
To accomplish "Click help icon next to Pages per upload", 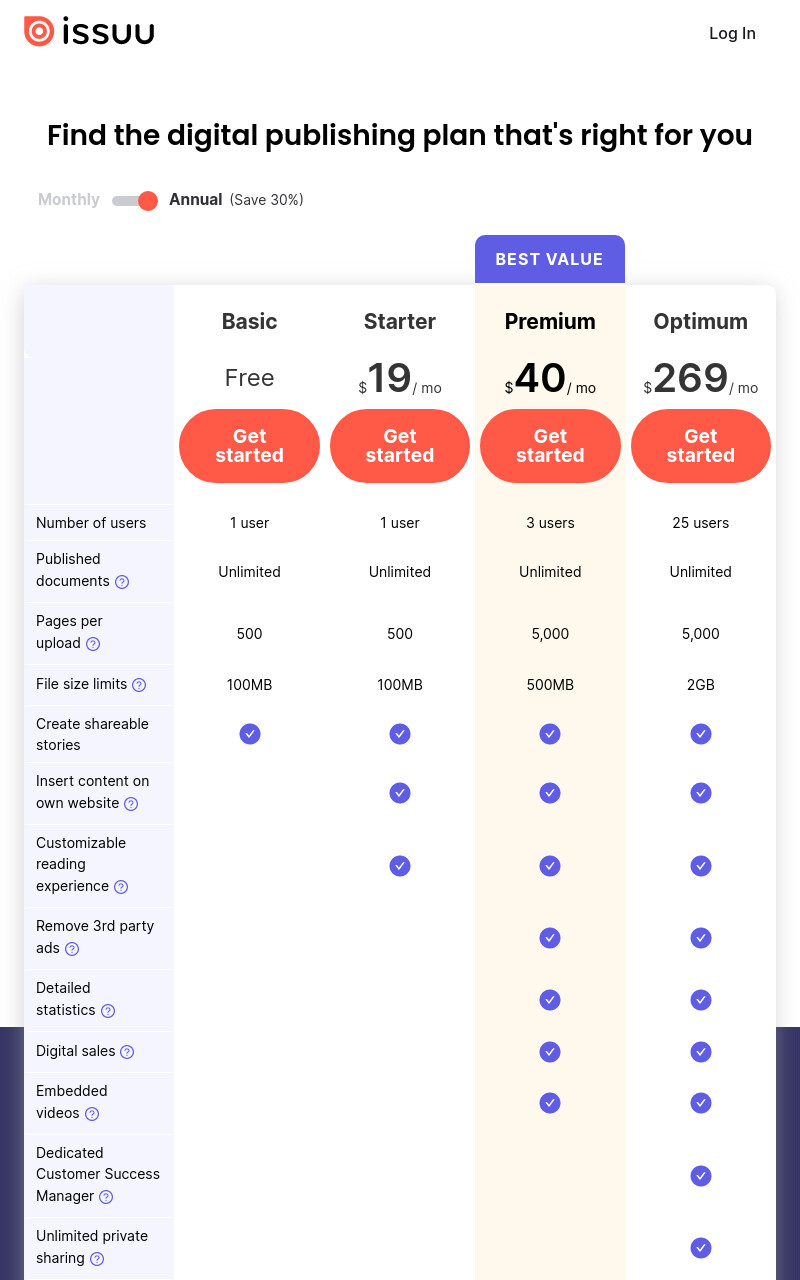I will 93,644.
